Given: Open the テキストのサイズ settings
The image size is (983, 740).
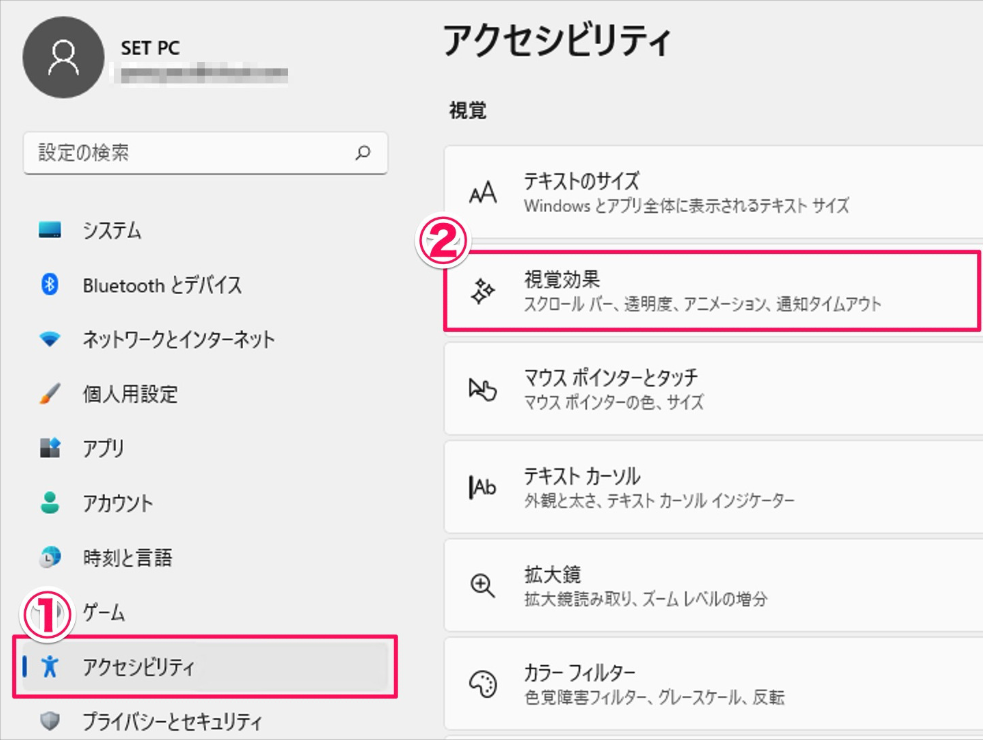Looking at the screenshot, I should (712, 193).
